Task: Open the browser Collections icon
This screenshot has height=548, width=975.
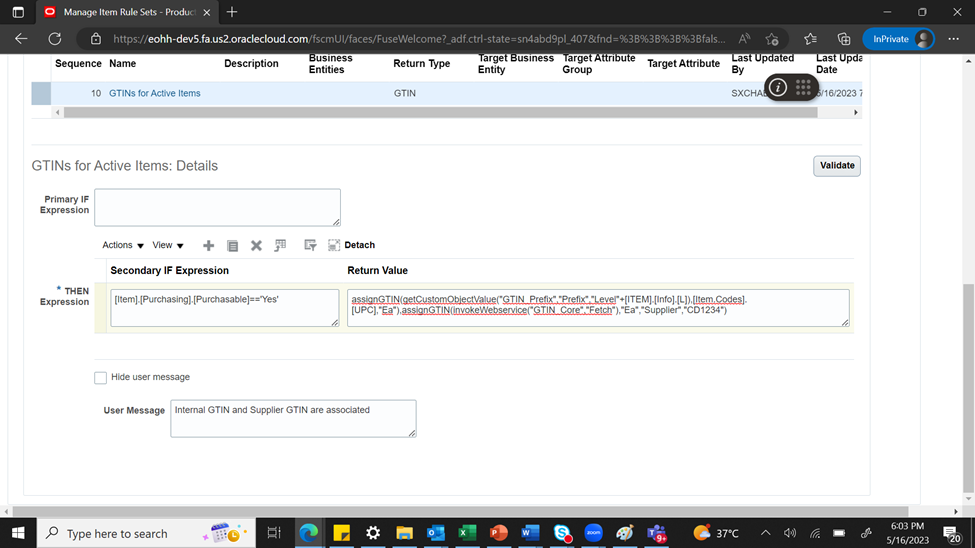Action: pos(844,39)
